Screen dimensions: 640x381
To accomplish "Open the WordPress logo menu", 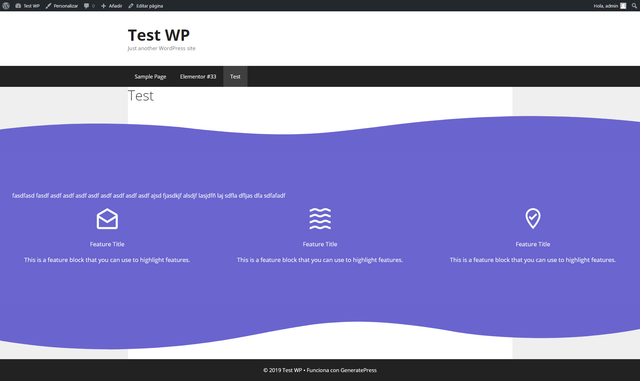I will point(6,6).
